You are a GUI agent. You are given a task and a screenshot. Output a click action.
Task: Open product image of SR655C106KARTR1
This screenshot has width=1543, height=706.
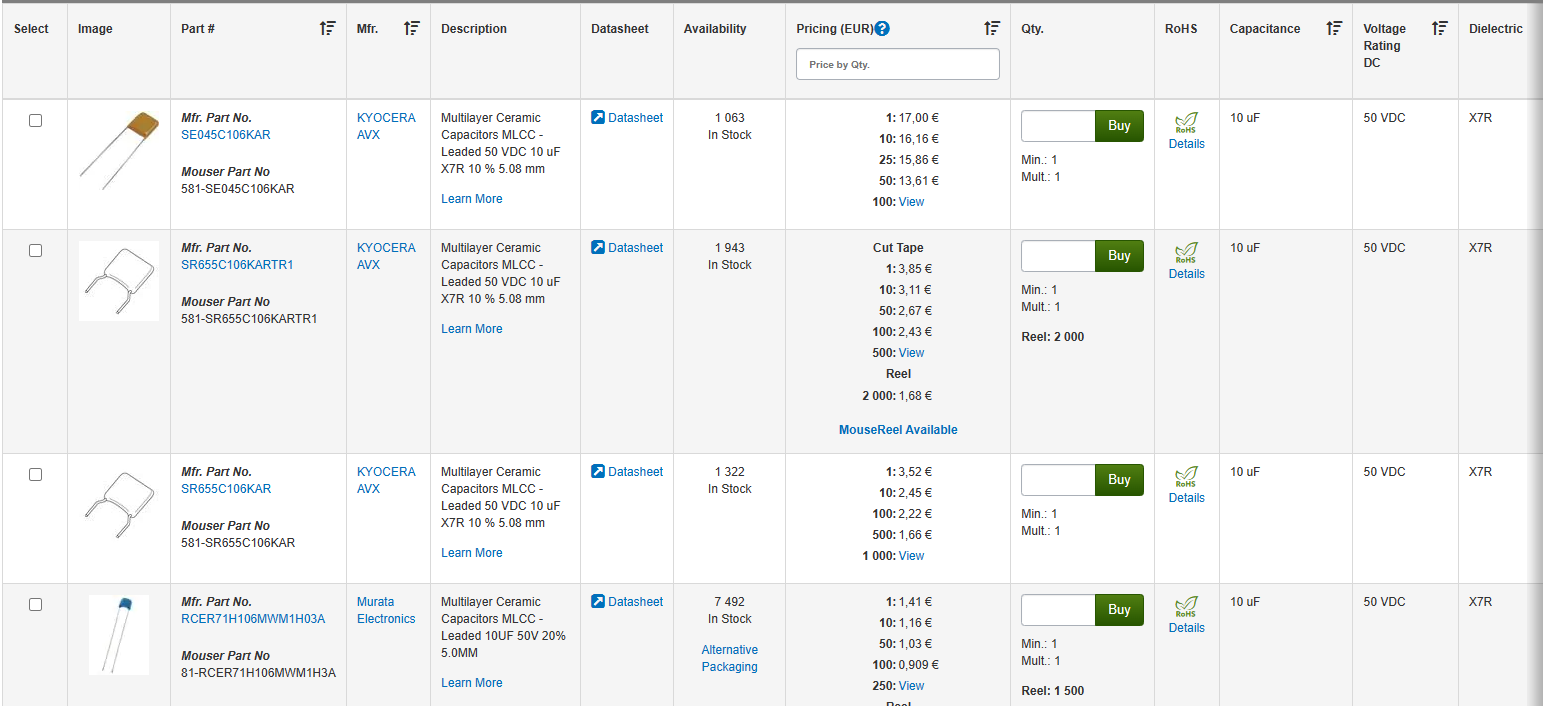[119, 281]
